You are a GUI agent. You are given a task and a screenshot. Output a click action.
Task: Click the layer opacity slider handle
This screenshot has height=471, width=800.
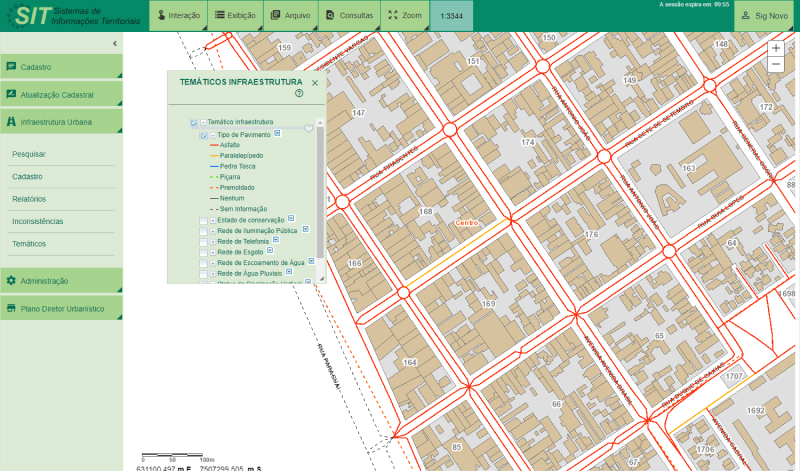pos(309,128)
